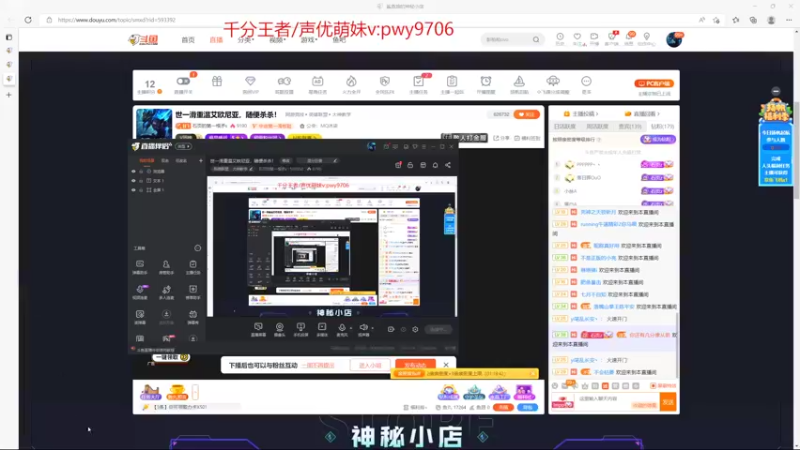Image resolution: width=800 pixels, height=450 pixels.
Task: Collapse the floating blue side banner minus button
Action: pyautogui.click(x=776, y=91)
